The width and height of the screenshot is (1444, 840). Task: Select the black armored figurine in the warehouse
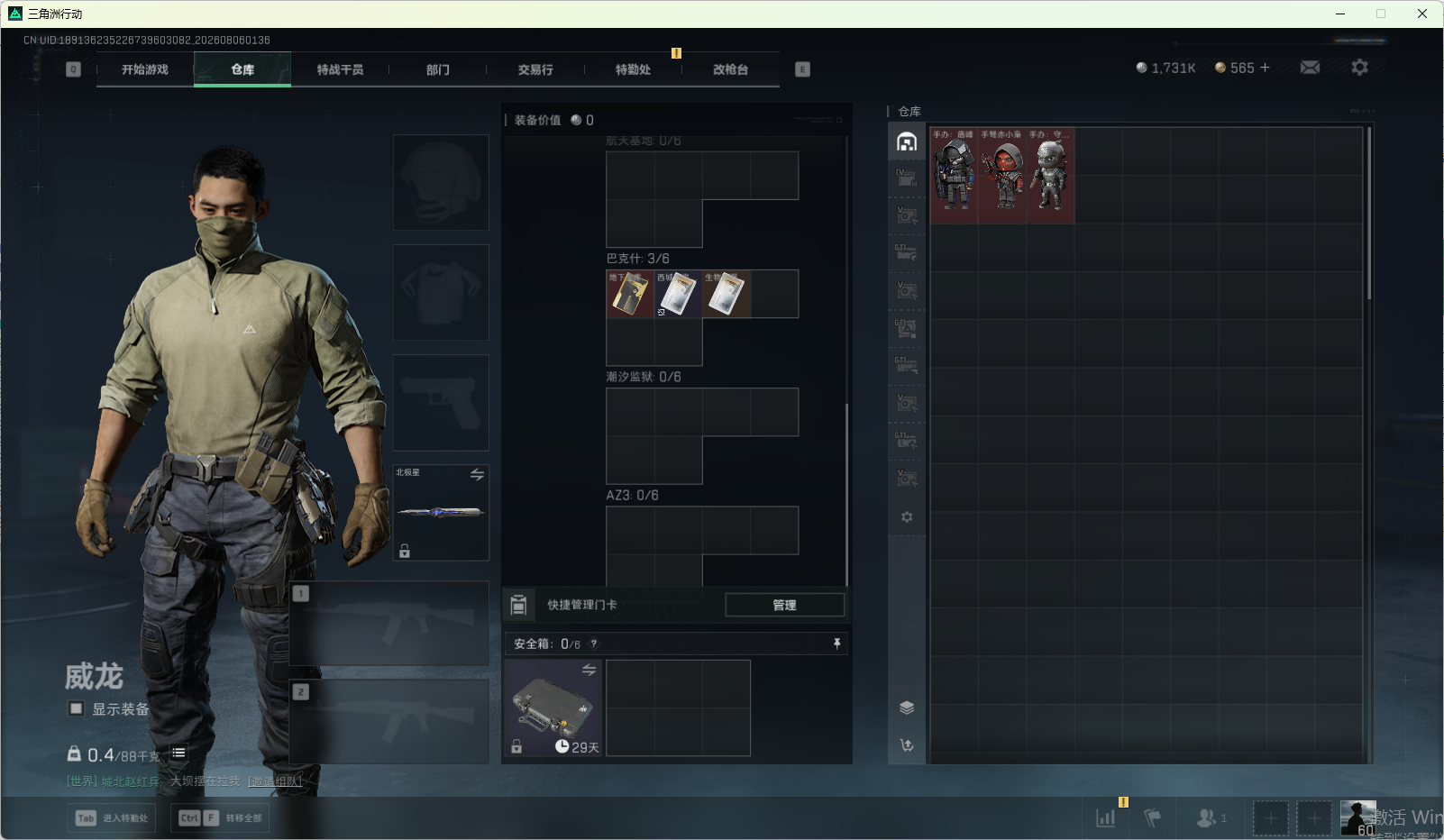point(954,175)
